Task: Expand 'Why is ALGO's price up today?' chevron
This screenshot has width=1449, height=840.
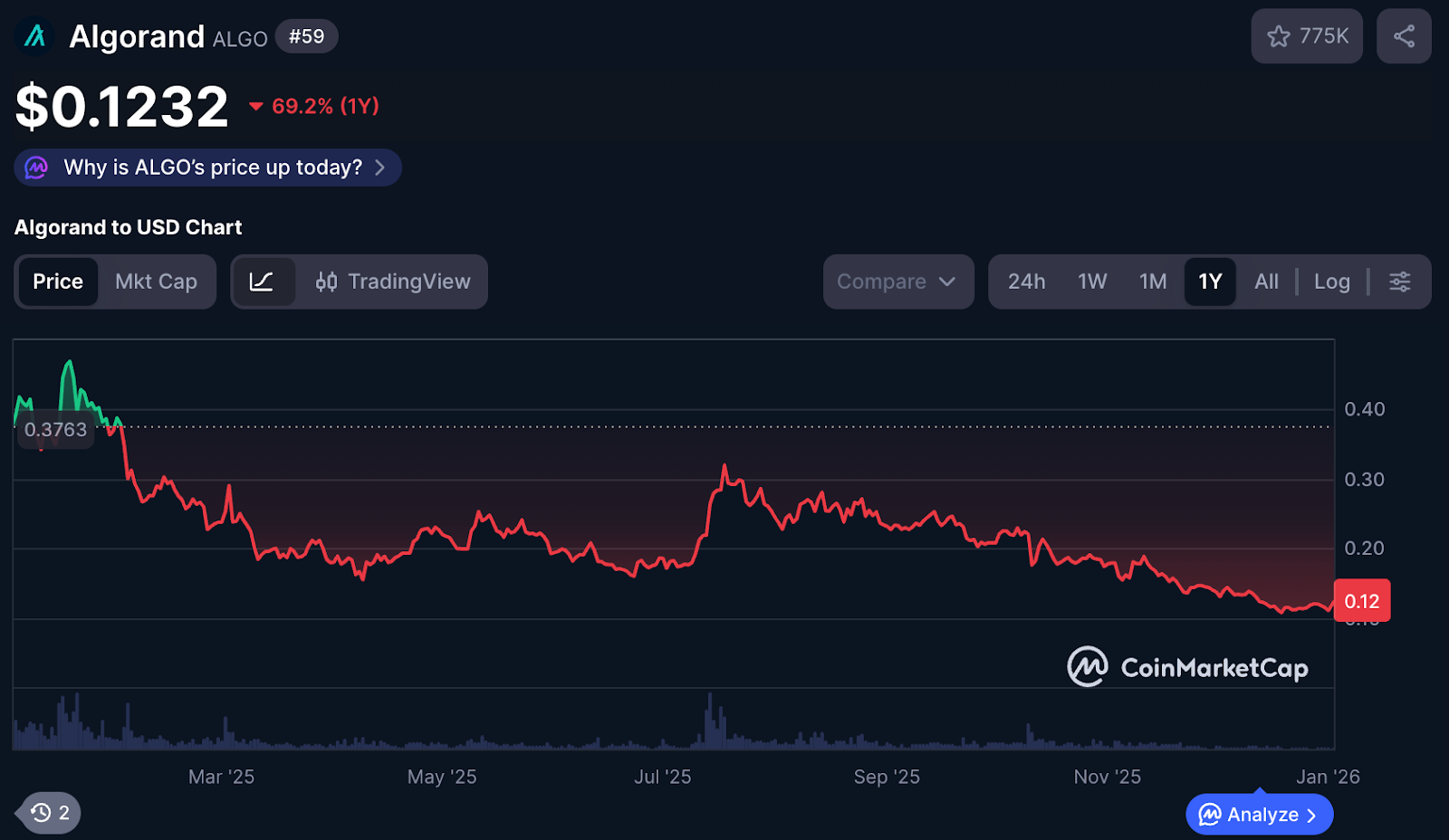Action: tap(380, 167)
